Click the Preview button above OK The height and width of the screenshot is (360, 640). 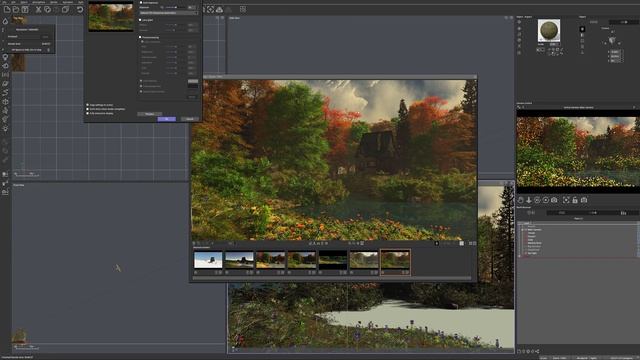point(149,114)
